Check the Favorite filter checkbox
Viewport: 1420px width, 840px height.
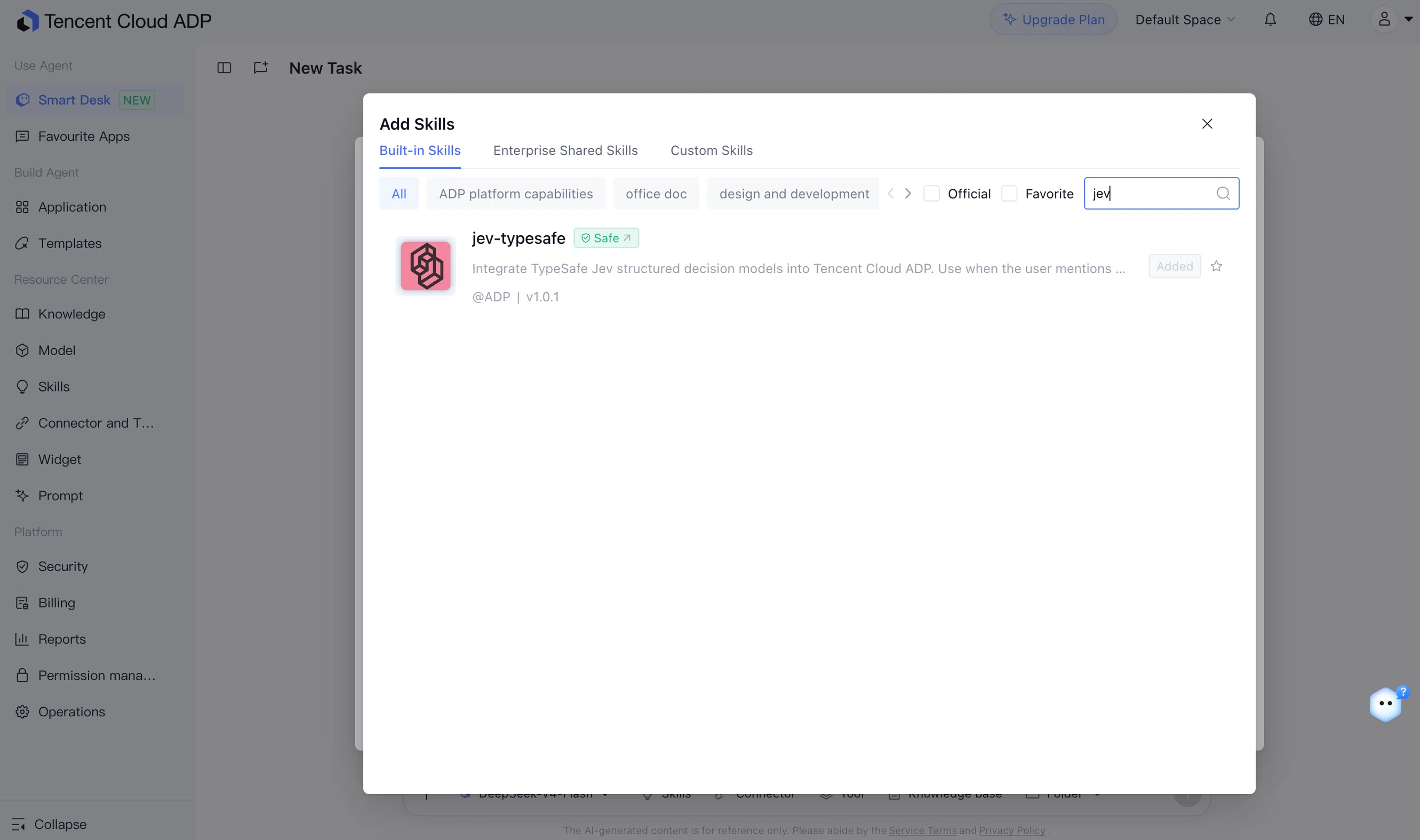point(1009,194)
